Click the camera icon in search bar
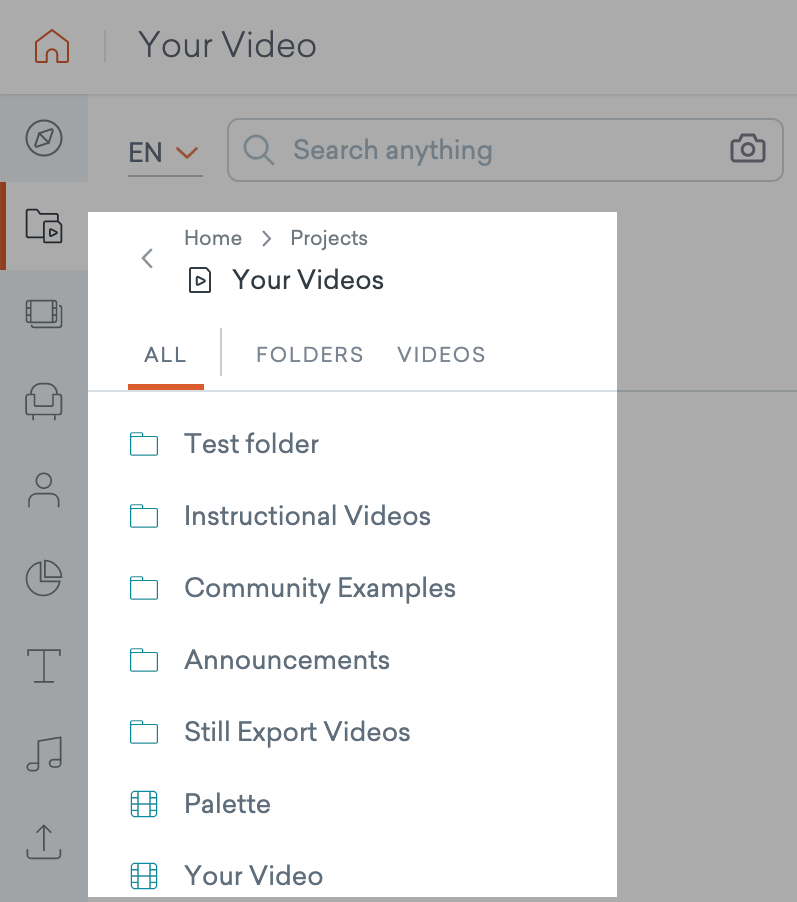The height and width of the screenshot is (902, 797). pos(748,149)
